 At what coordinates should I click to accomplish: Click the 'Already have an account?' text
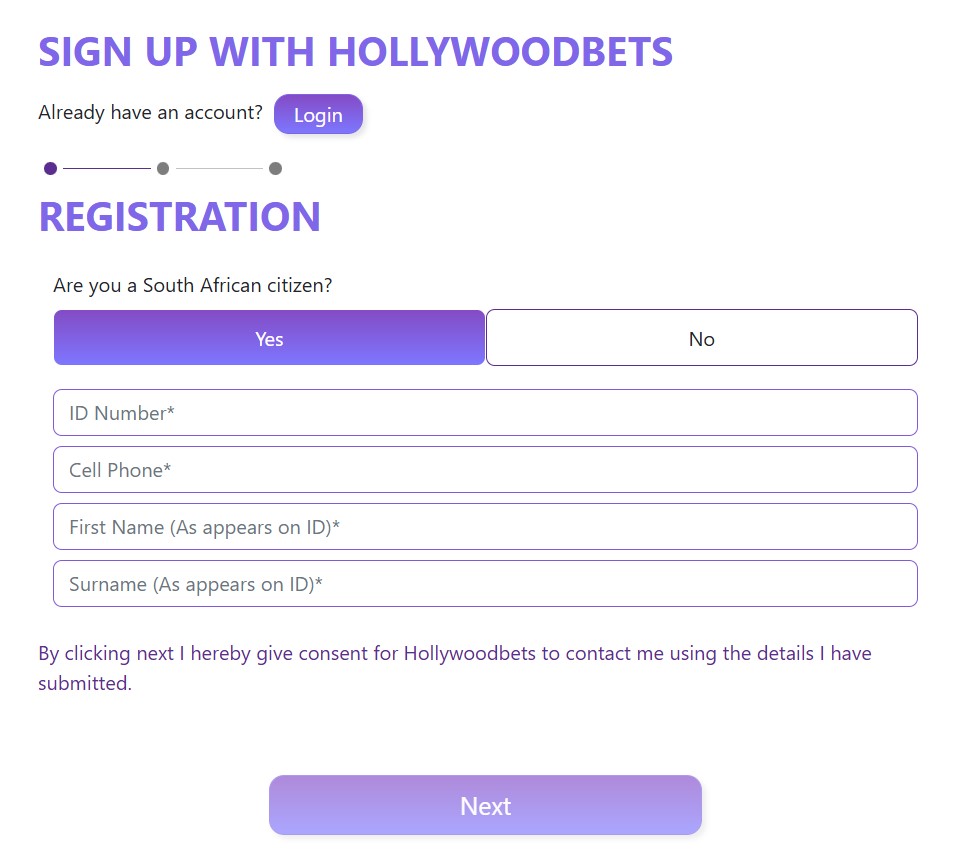point(149,113)
